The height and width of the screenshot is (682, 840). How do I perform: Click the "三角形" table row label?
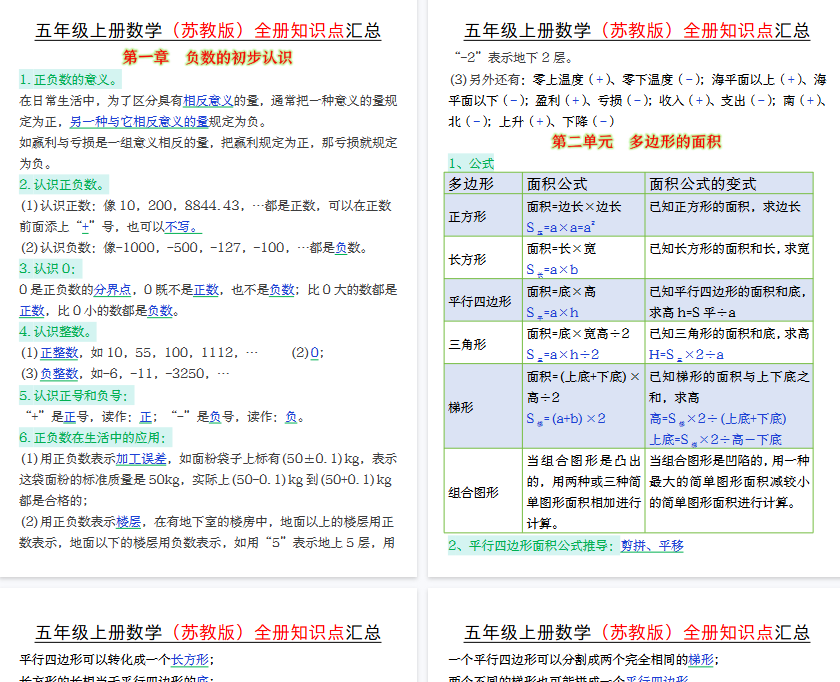click(467, 344)
